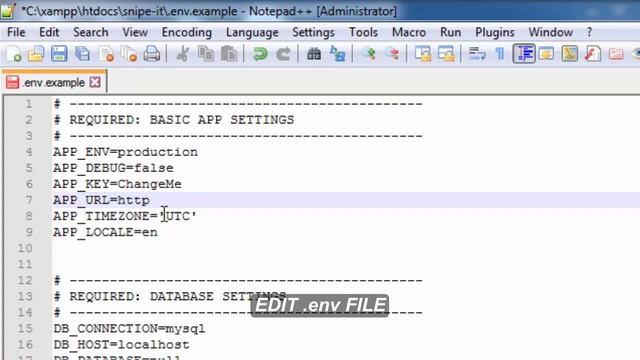Open function list icon
640x360 pixels.
click(593, 54)
